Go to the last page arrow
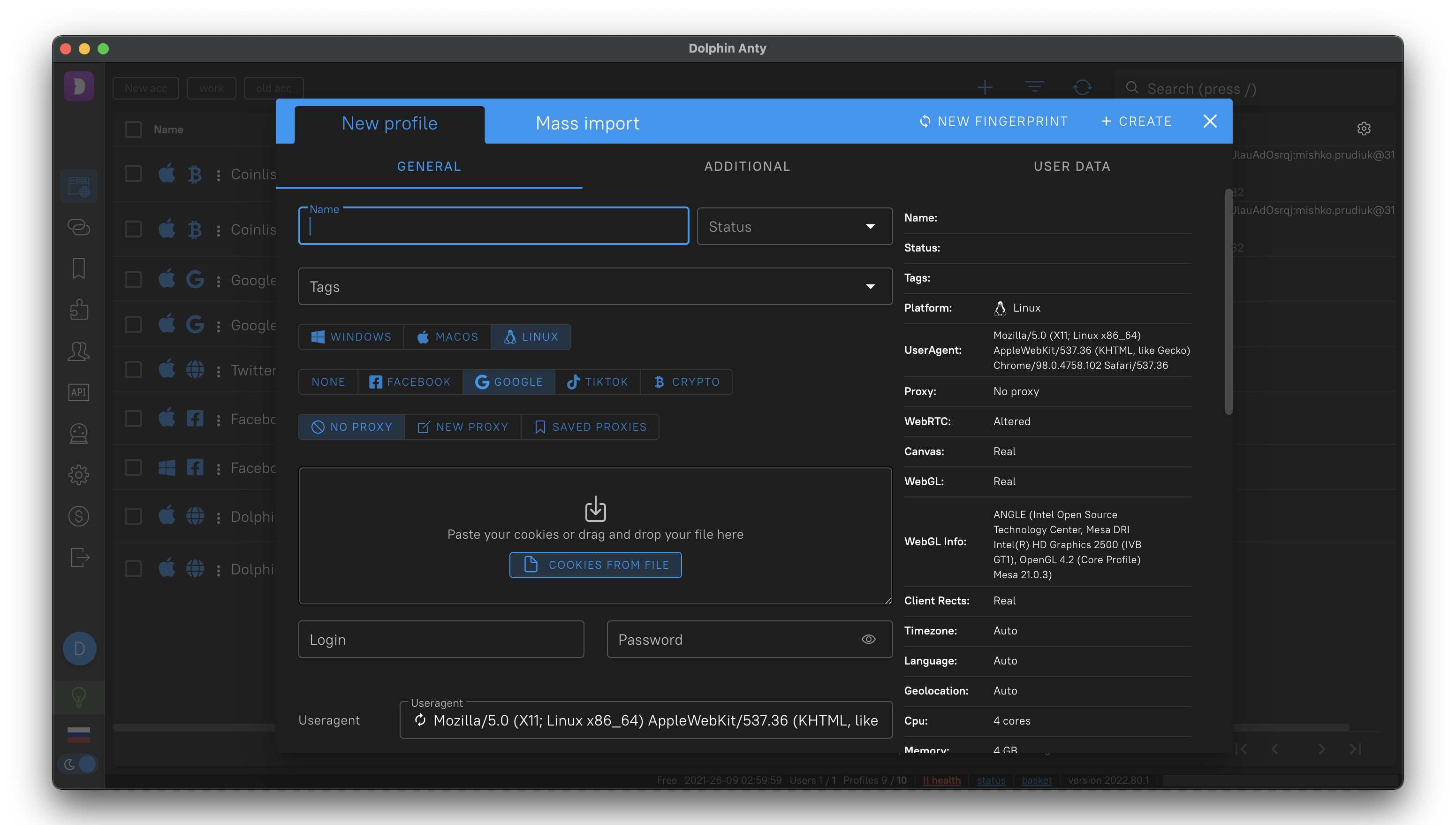This screenshot has width=1456, height=825. [x=1355, y=749]
